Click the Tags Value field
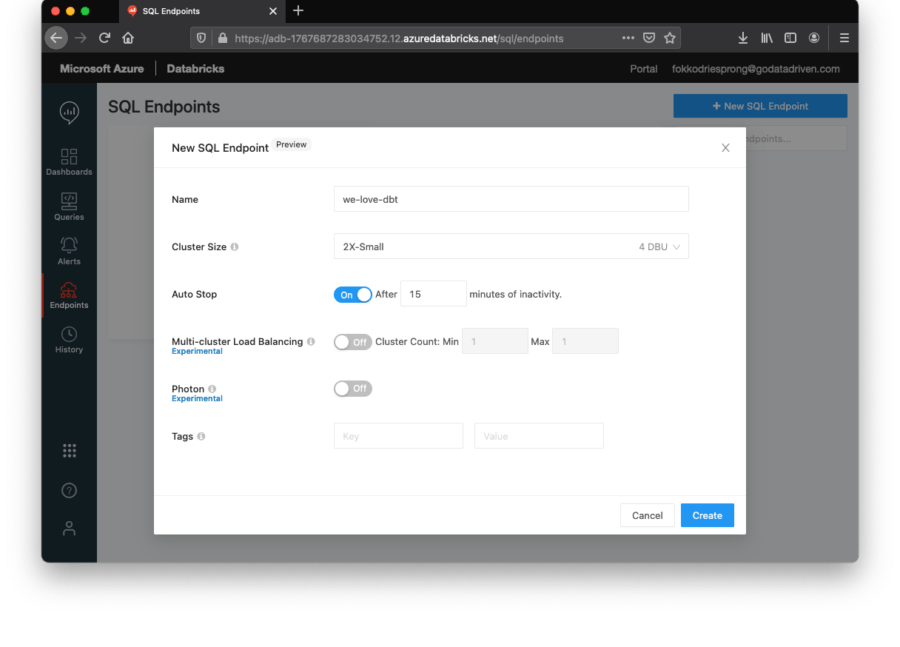This screenshot has width=900, height=647. coord(538,436)
